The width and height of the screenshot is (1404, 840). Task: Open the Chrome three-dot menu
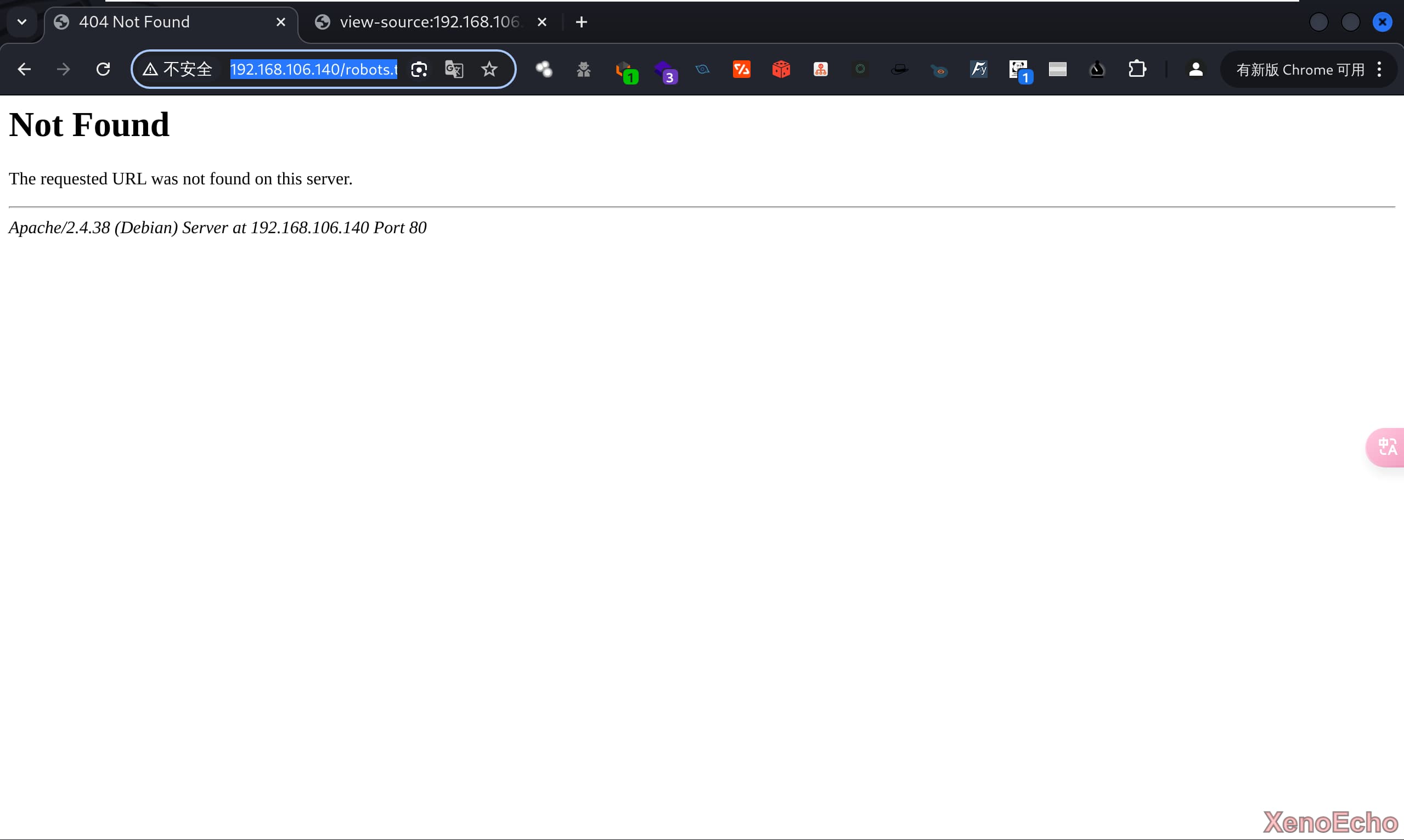1380,70
